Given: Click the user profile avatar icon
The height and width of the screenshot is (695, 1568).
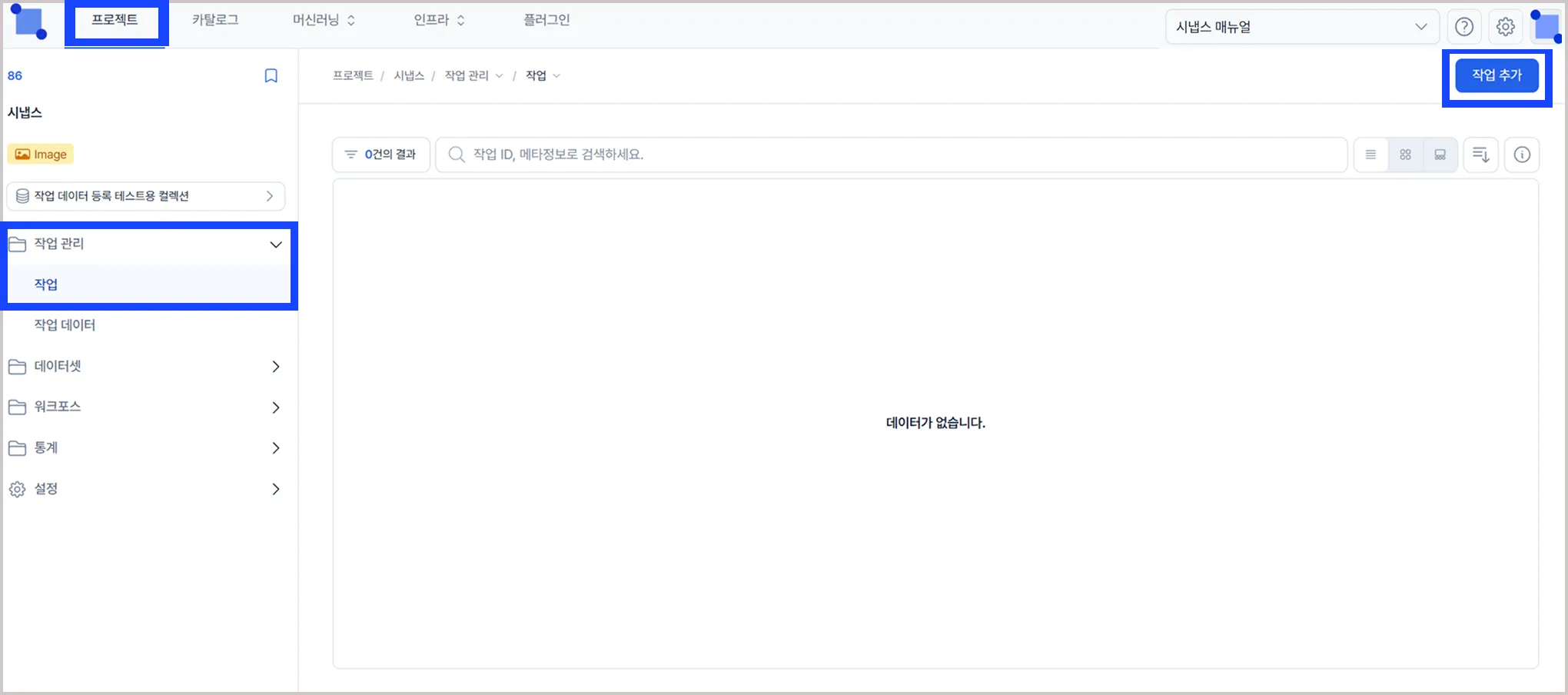Looking at the screenshot, I should coord(1546,27).
